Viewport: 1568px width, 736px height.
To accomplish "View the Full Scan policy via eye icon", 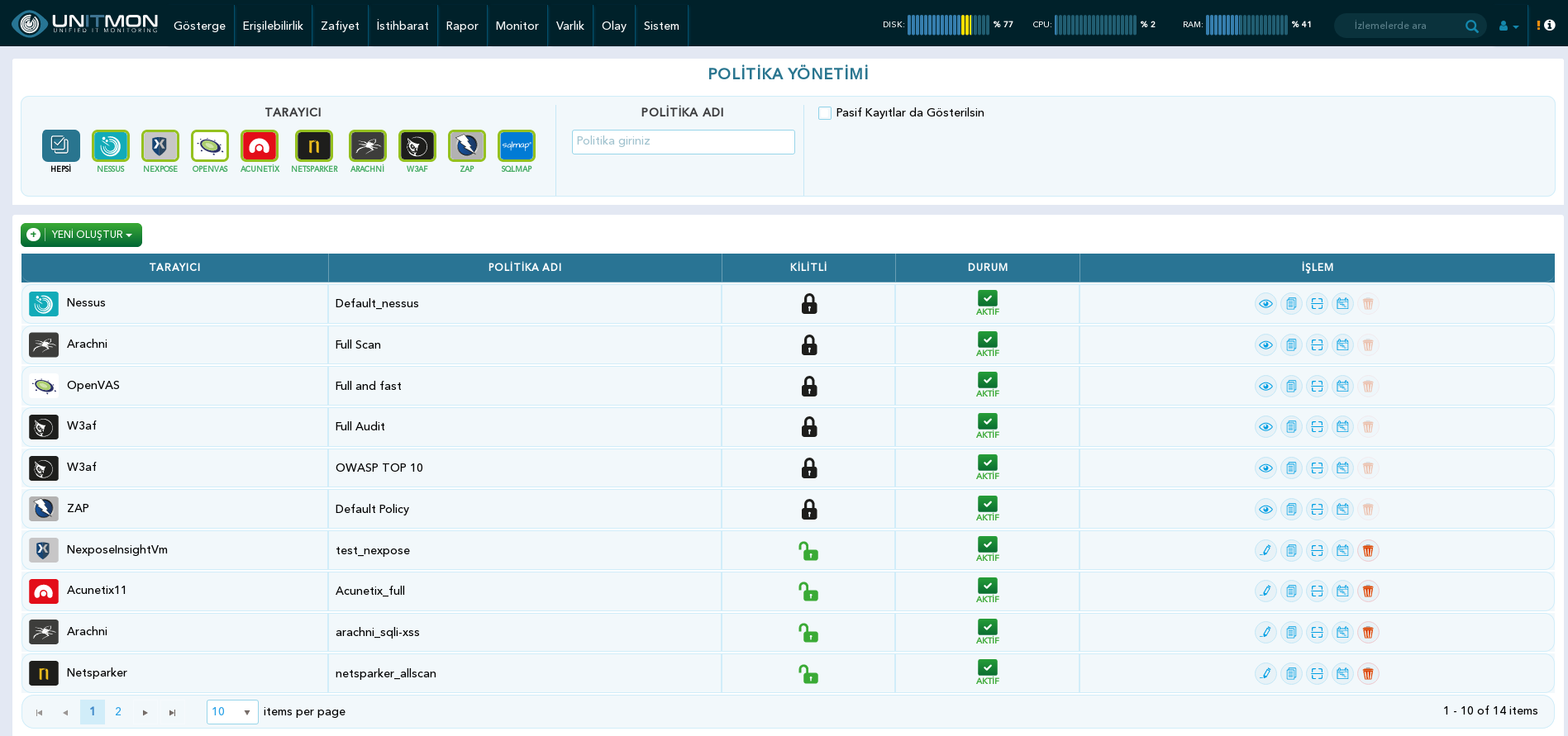I will pos(1265,345).
